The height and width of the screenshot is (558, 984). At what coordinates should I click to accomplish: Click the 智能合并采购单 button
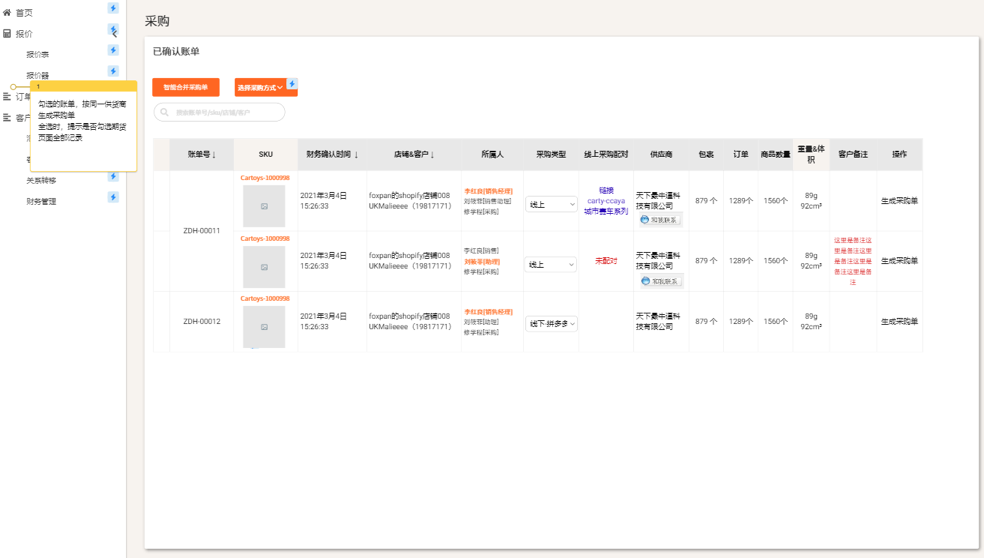pyautogui.click(x=186, y=88)
